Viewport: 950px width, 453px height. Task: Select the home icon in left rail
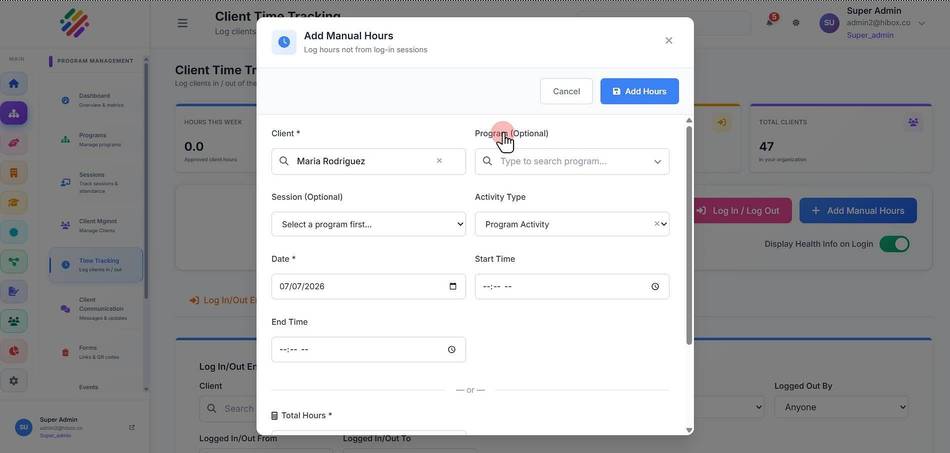tap(13, 83)
